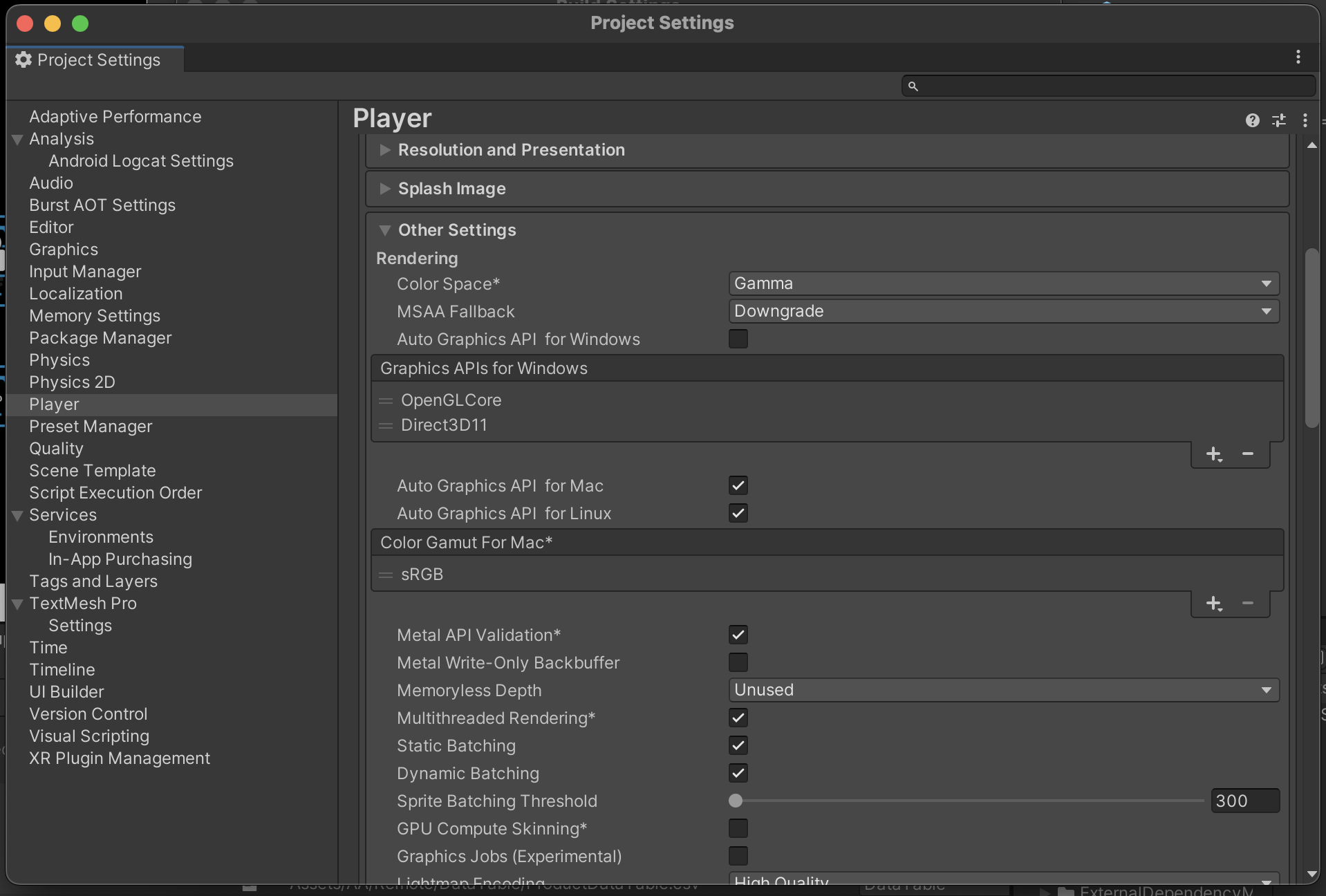Open Settings under TextMesh Pro

coord(80,626)
